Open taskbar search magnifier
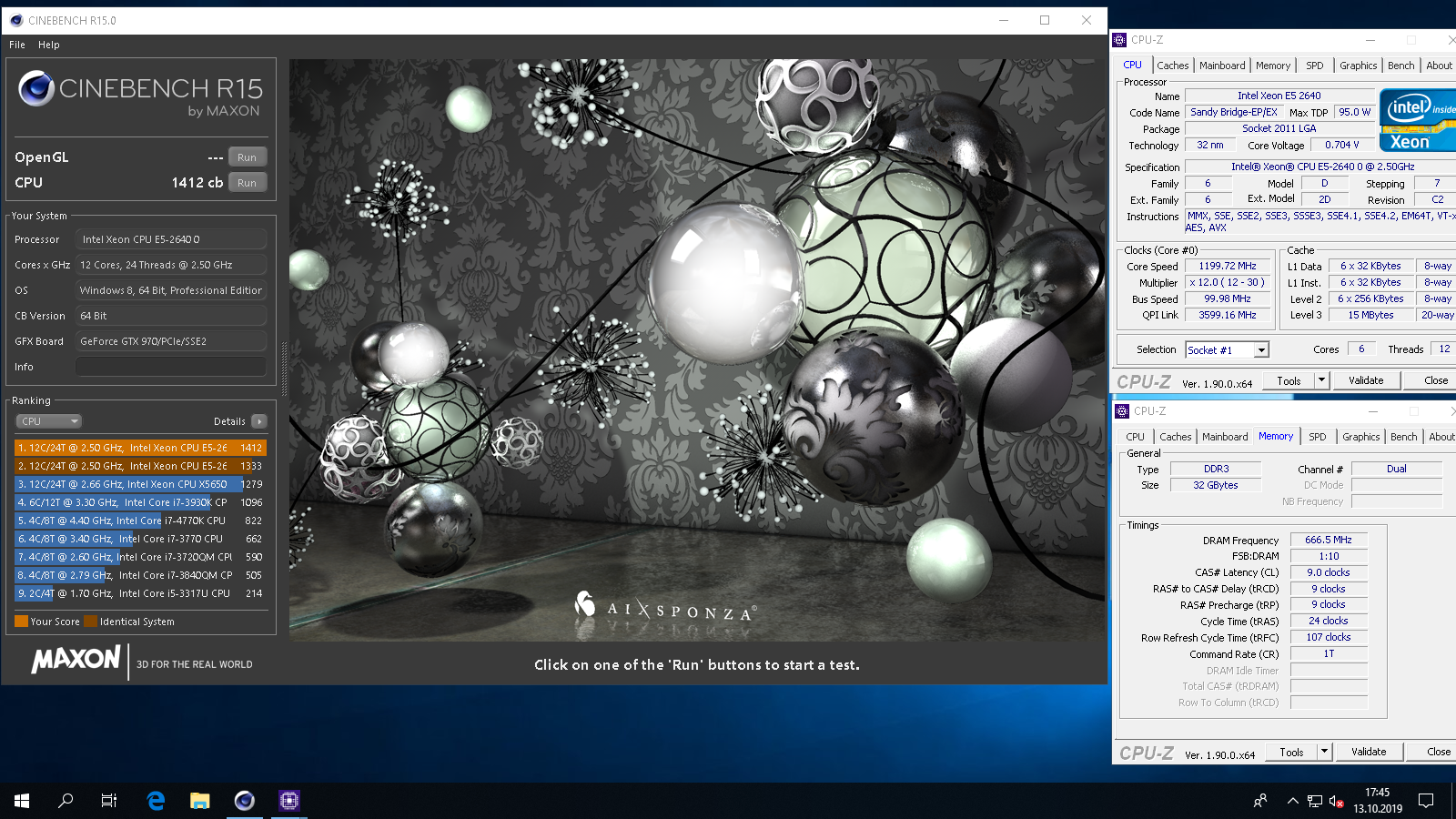This screenshot has width=1456, height=819. (66, 801)
